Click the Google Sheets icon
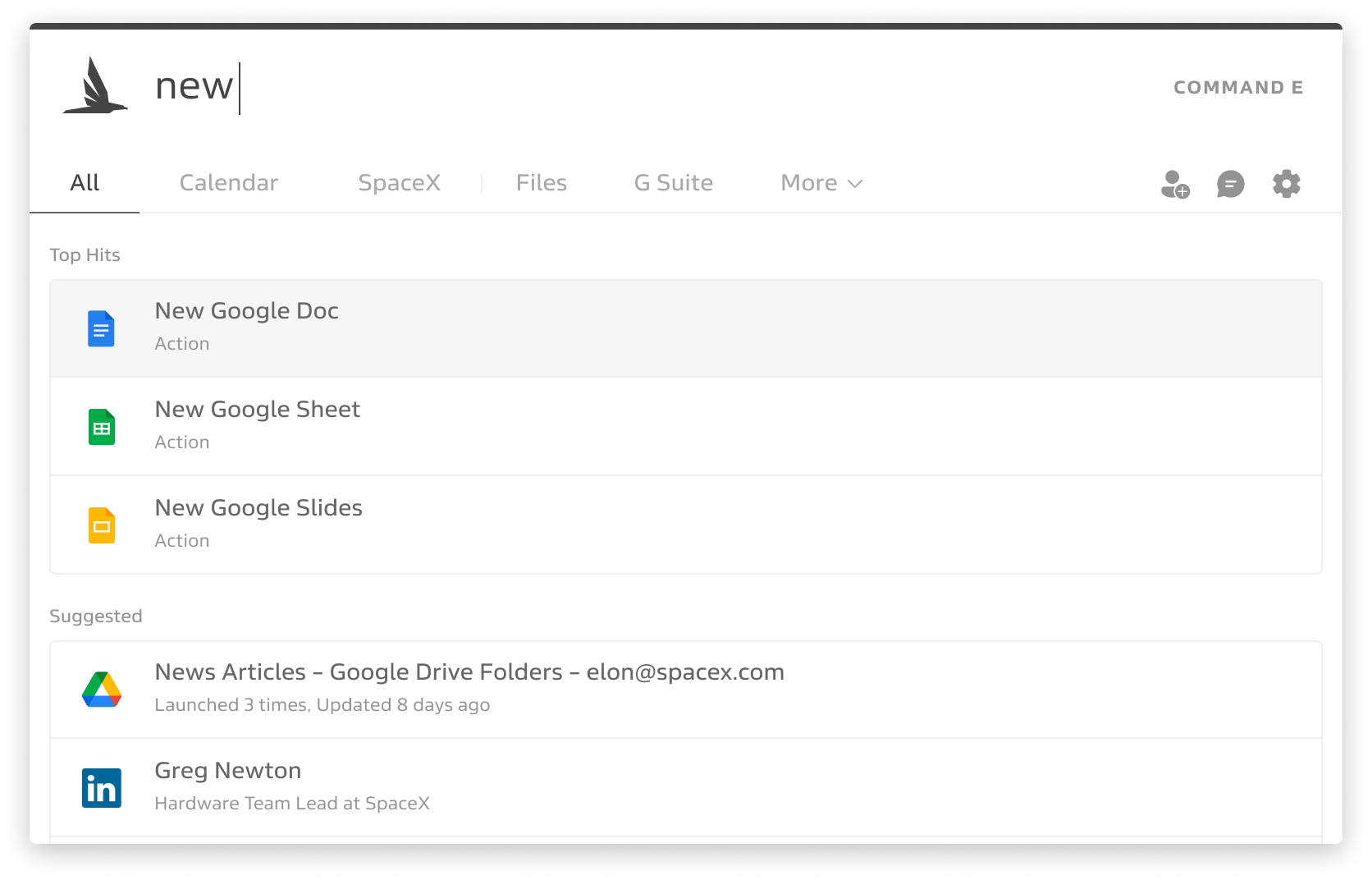 [101, 427]
